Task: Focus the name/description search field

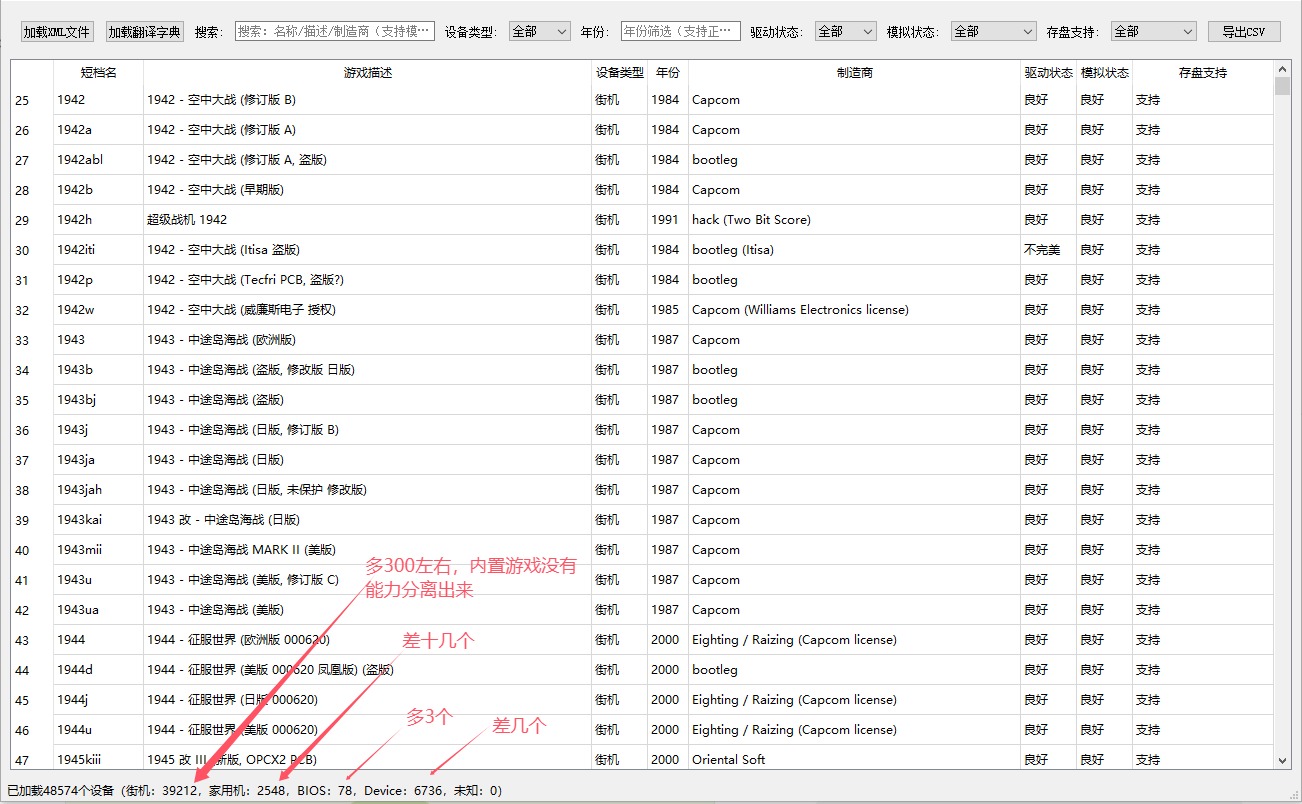Action: click(x=335, y=32)
